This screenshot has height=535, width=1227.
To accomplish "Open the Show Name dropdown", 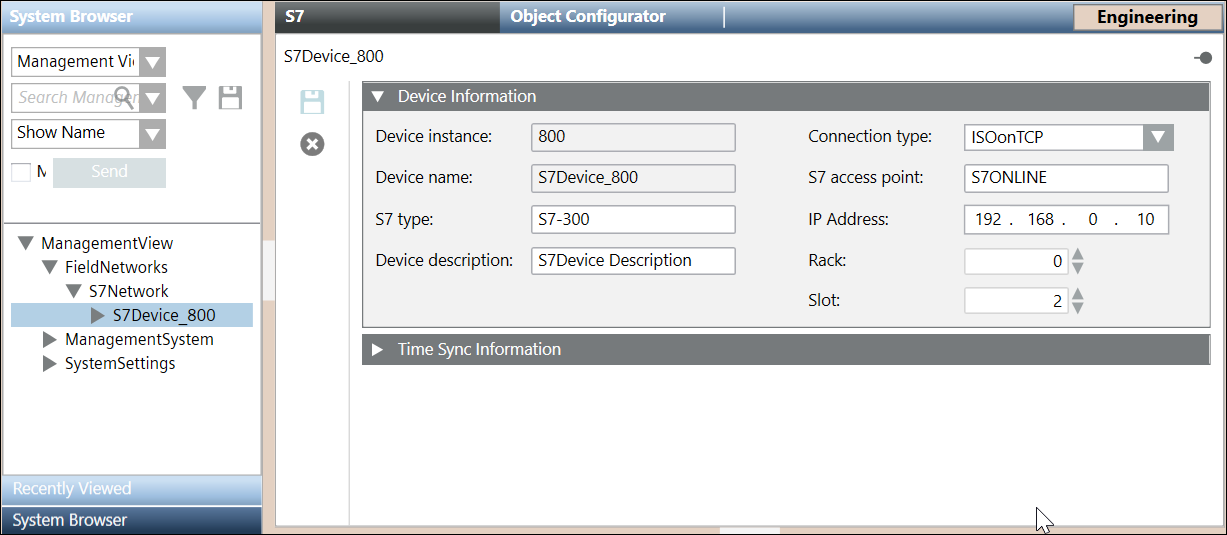I will (152, 133).
